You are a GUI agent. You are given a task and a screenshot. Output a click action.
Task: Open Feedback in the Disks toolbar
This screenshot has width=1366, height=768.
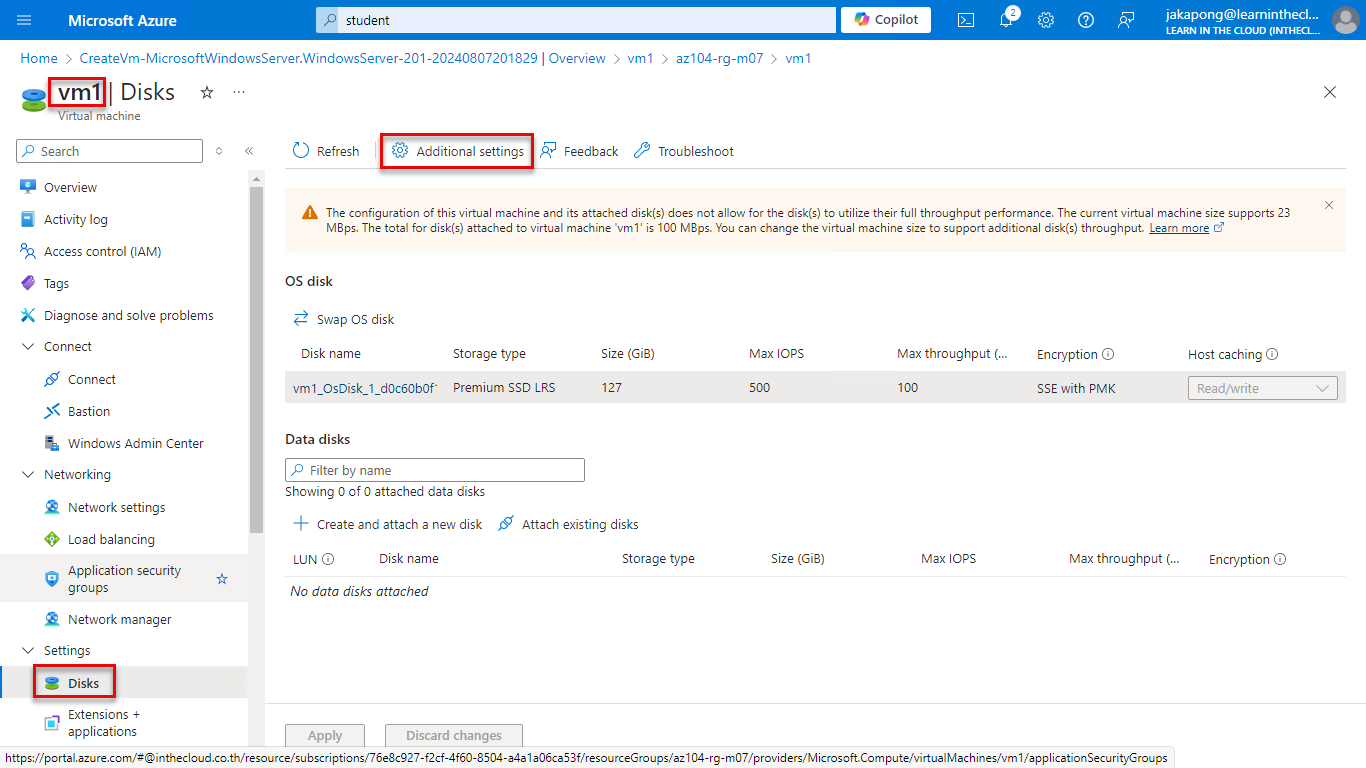(x=579, y=151)
